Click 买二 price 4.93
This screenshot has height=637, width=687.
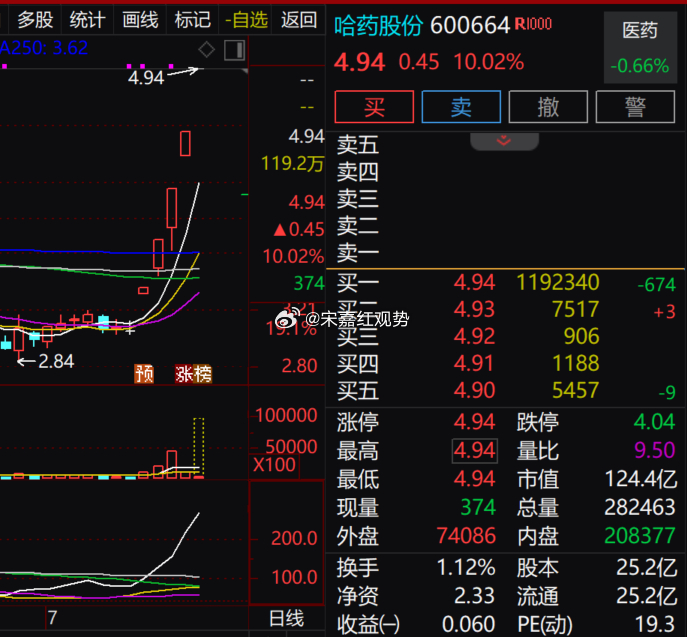point(474,309)
